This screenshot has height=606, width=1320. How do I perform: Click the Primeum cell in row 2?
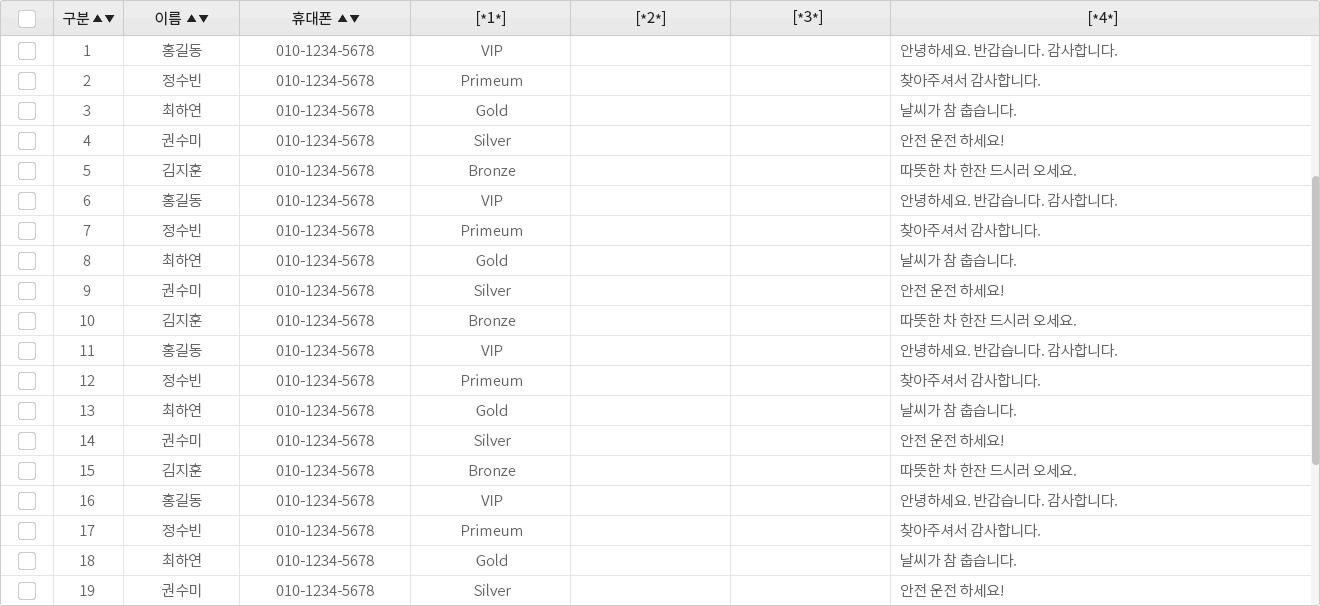tap(491, 80)
